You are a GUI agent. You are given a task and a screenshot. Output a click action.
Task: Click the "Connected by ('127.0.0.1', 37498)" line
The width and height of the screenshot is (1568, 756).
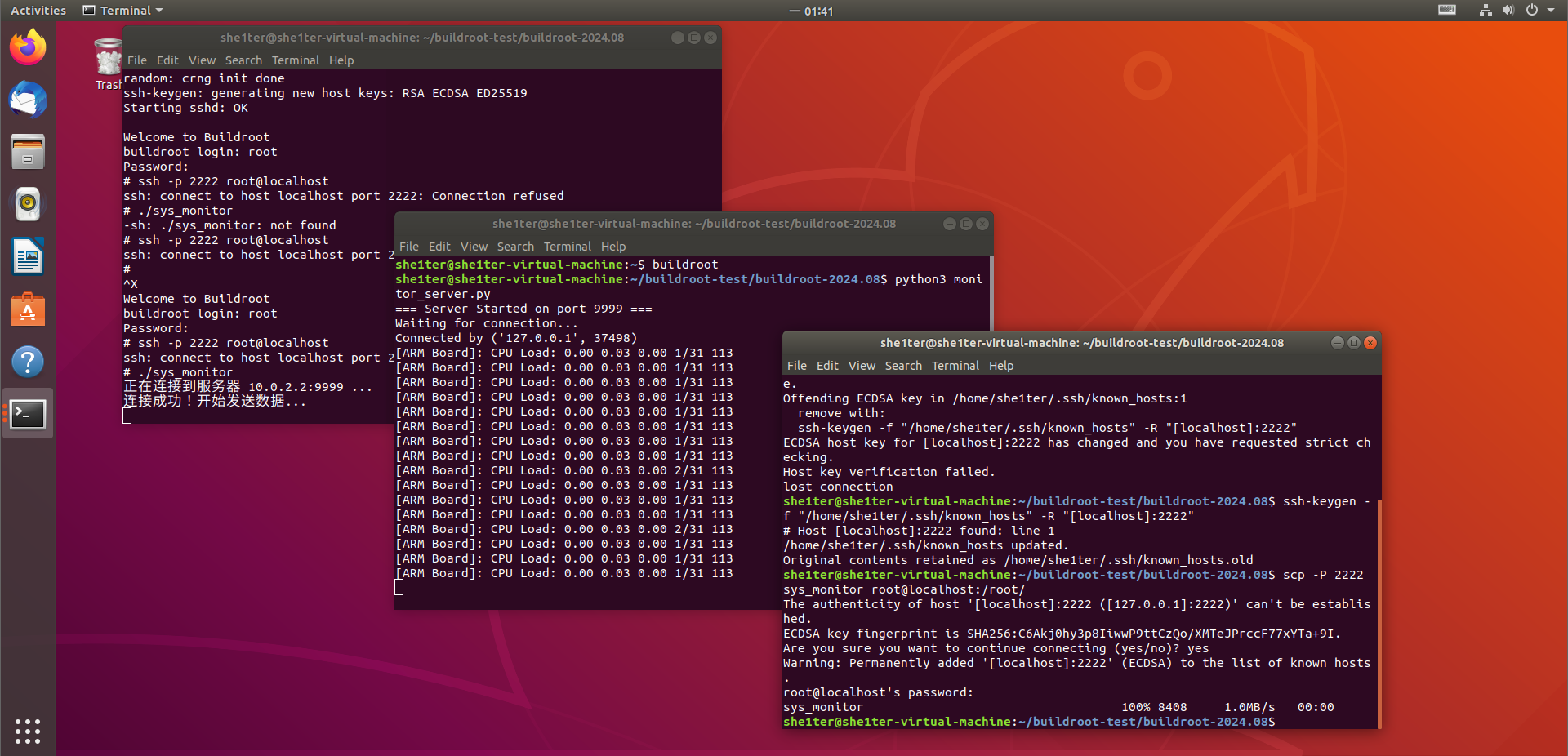[x=516, y=338]
